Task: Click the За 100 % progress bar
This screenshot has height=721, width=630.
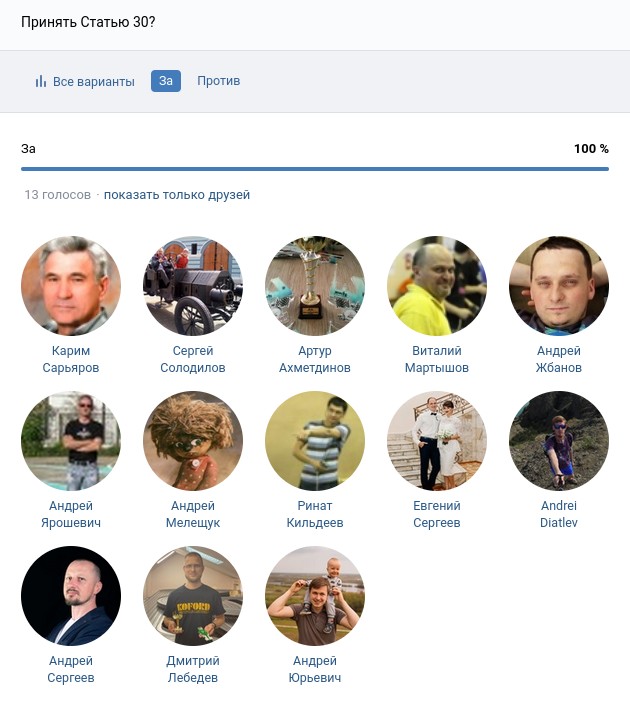Action: coord(315,169)
